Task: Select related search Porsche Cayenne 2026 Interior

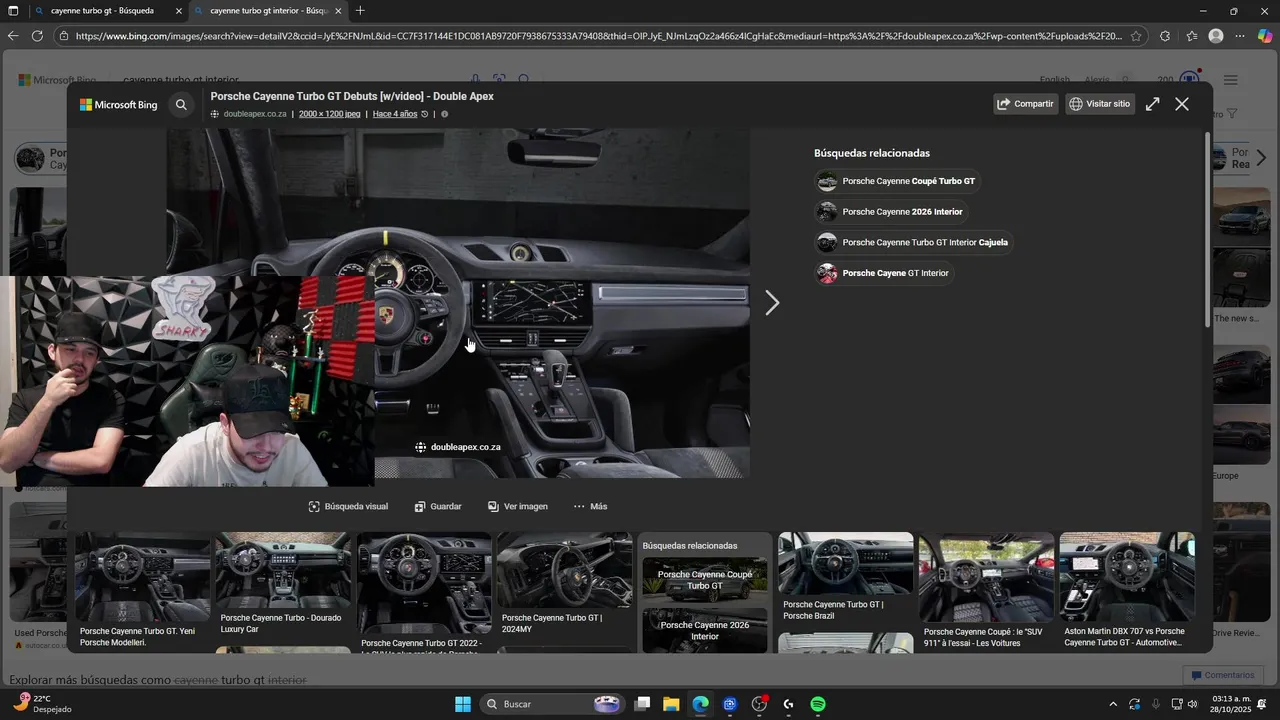Action: tap(891, 212)
